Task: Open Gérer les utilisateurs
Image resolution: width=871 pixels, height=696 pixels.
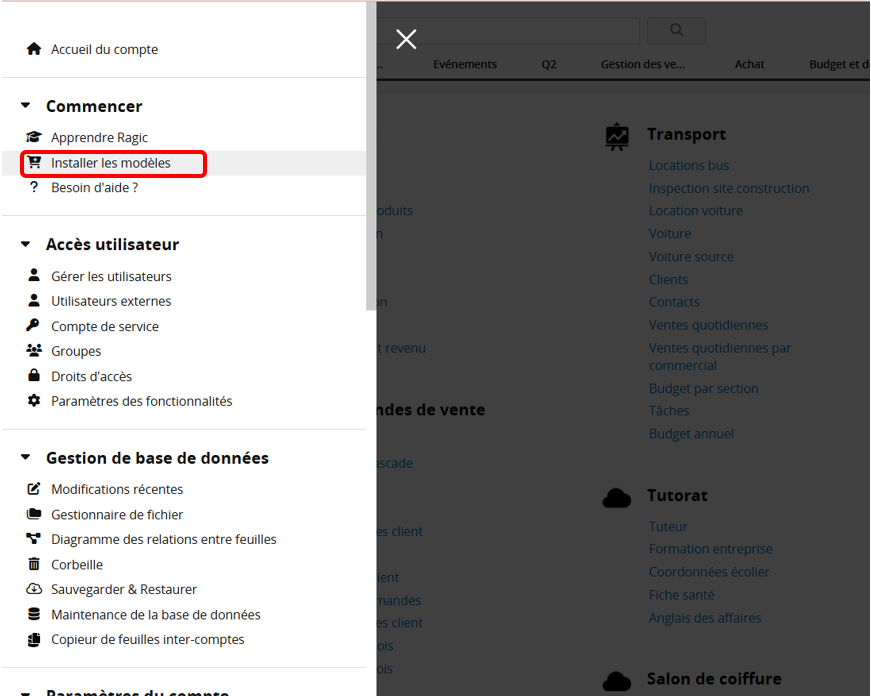Action: pos(111,277)
